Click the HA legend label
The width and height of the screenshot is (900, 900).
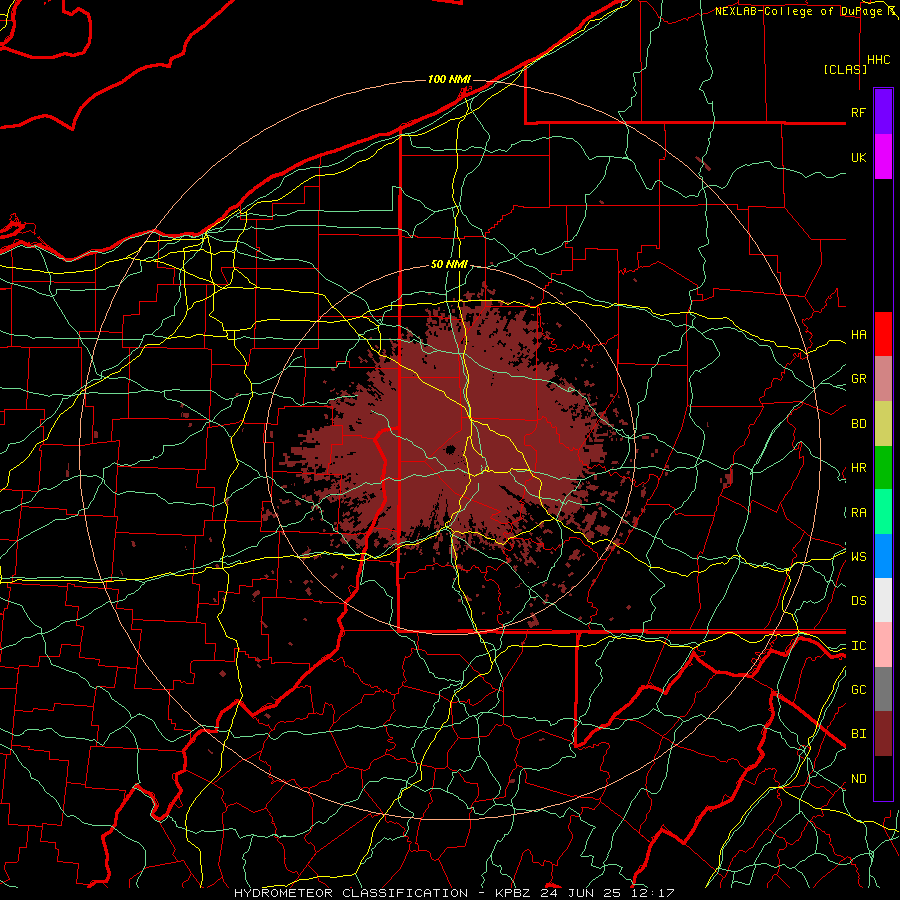coord(858,335)
